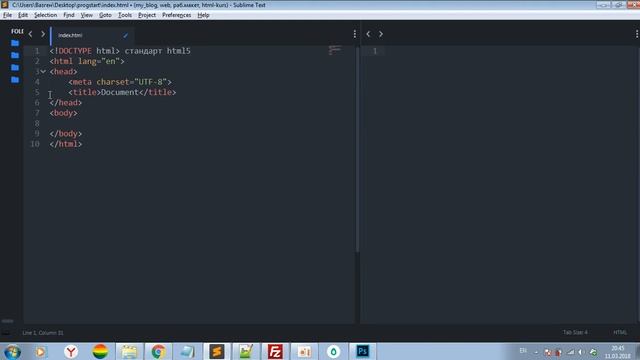Open the fourth folder in the sidebar

[x=15, y=80]
